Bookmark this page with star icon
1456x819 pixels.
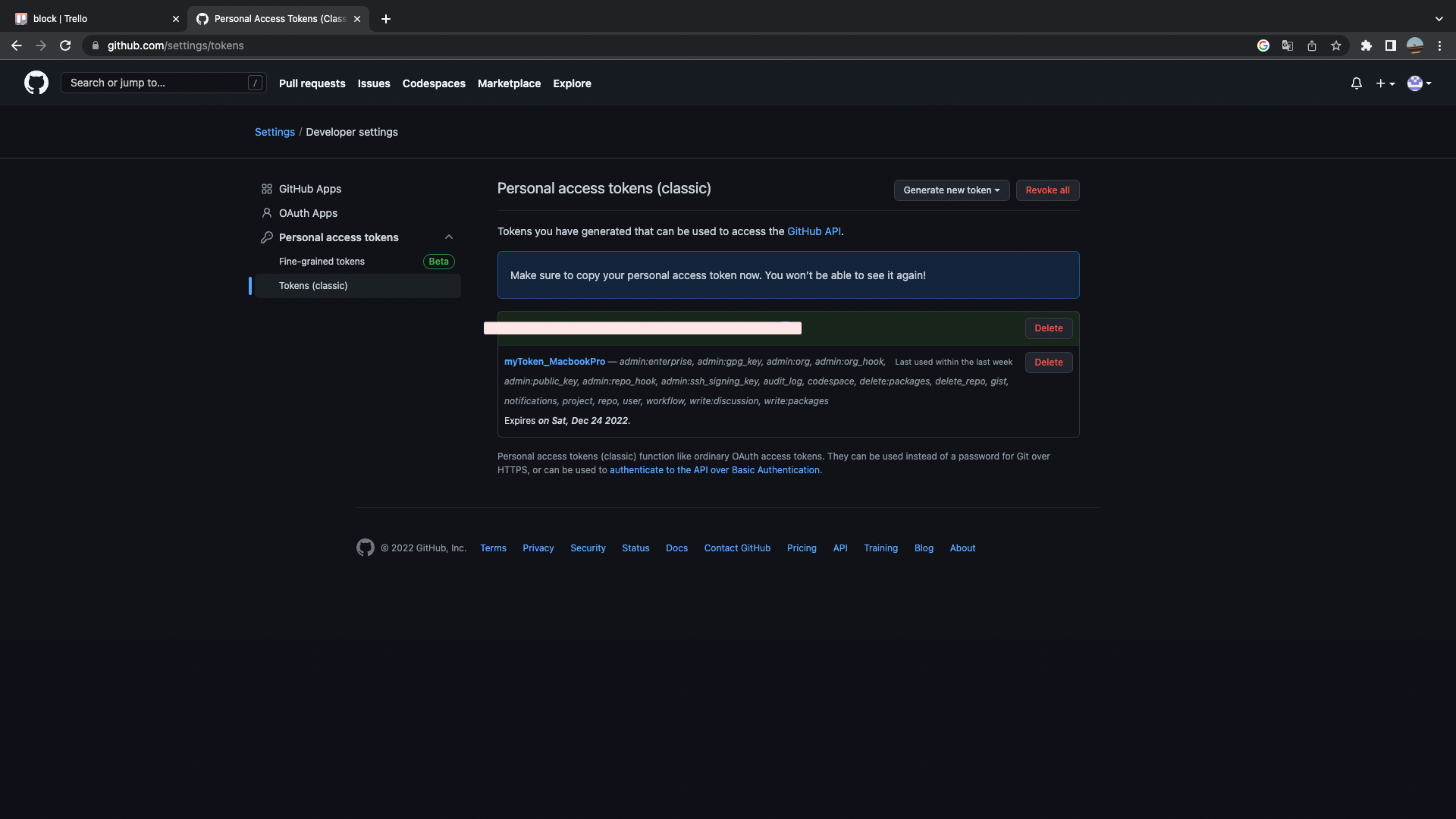(1335, 45)
